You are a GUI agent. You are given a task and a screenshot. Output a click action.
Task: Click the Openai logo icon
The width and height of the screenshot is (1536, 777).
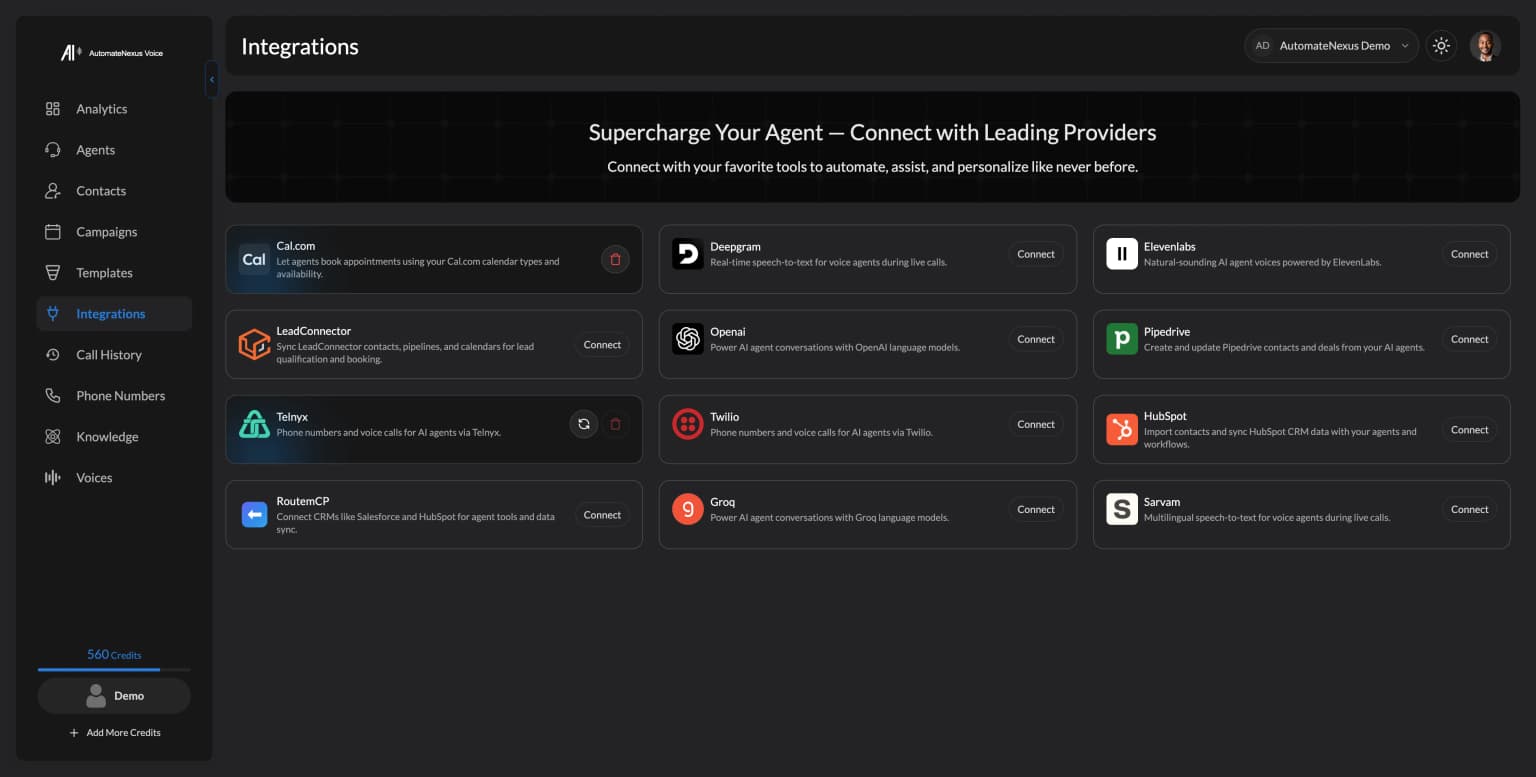point(688,339)
